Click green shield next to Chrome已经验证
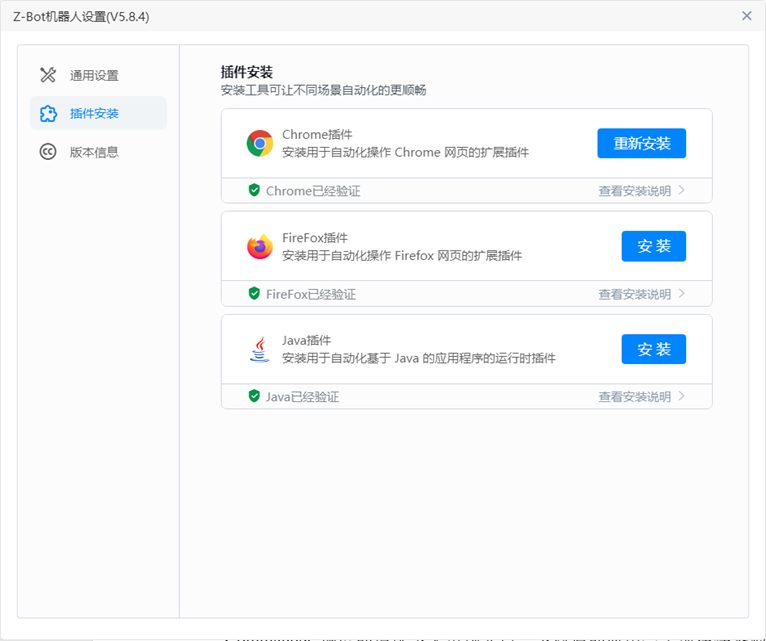This screenshot has width=766, height=641. [254, 190]
